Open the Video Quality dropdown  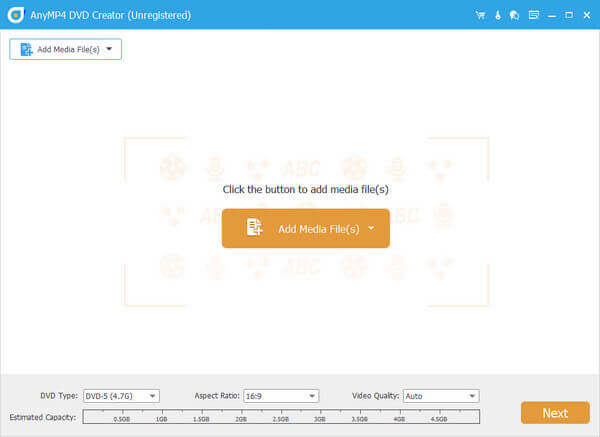click(441, 396)
